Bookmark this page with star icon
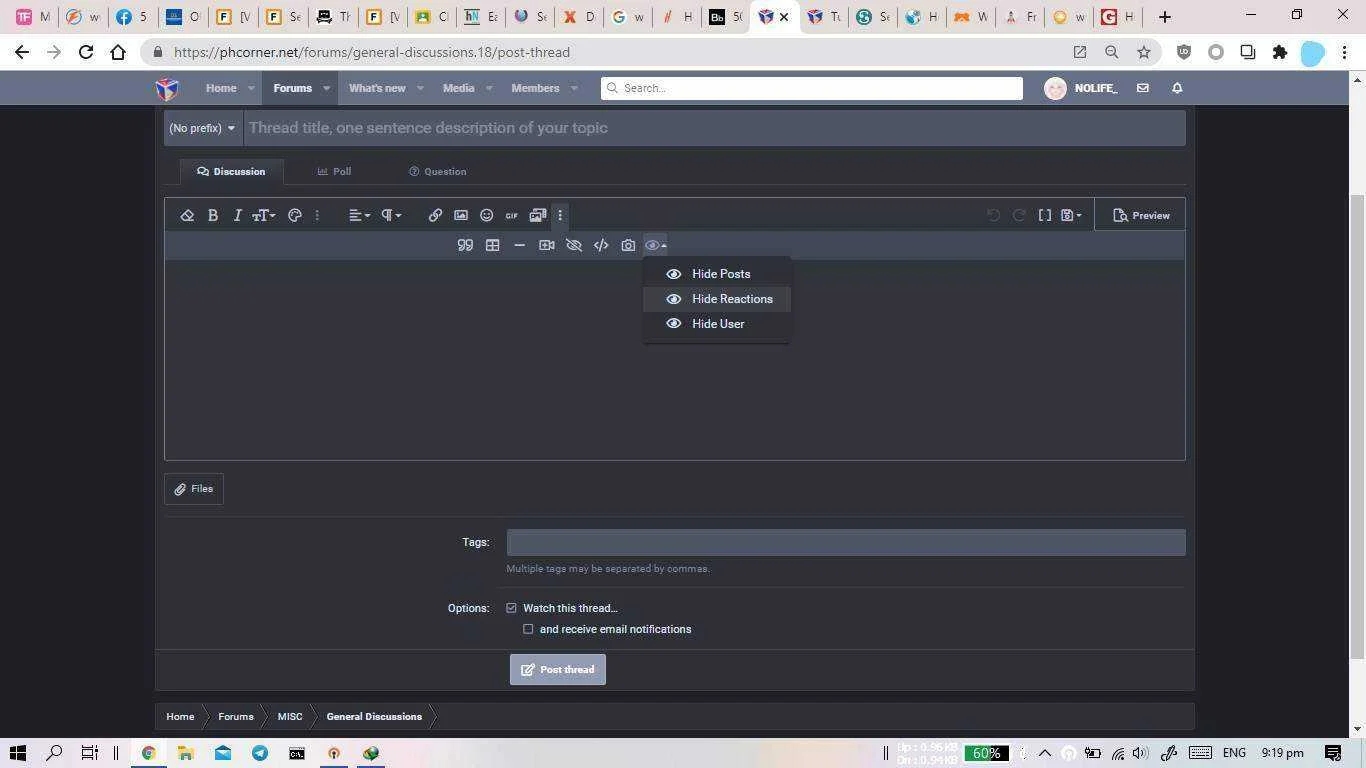Screen dimensions: 1366x768 click(x=1143, y=52)
